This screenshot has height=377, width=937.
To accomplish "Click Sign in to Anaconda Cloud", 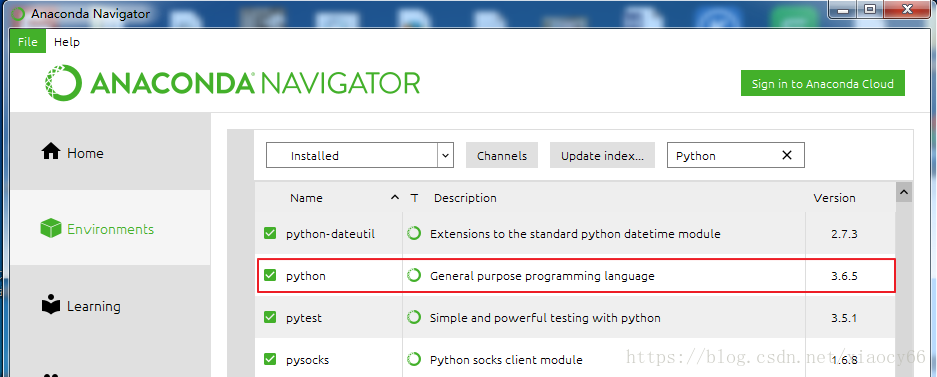I will click(822, 84).
